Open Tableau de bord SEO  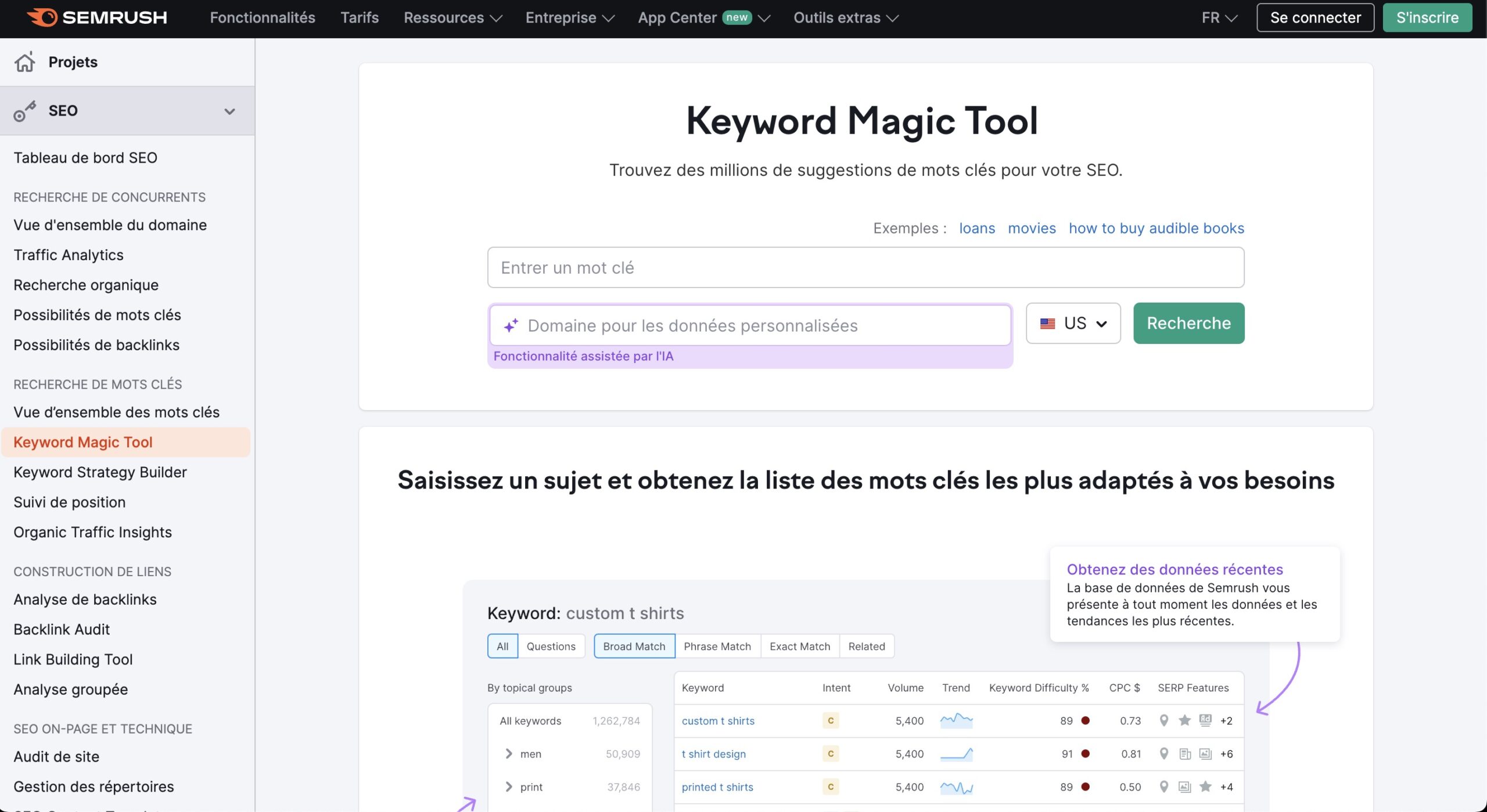[x=85, y=158]
